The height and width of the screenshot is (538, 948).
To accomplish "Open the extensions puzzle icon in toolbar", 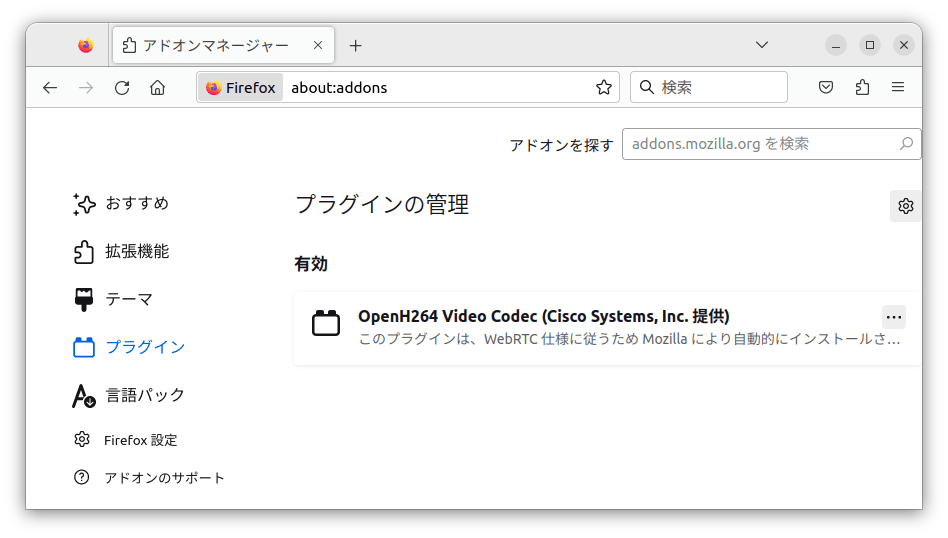I will click(862, 88).
